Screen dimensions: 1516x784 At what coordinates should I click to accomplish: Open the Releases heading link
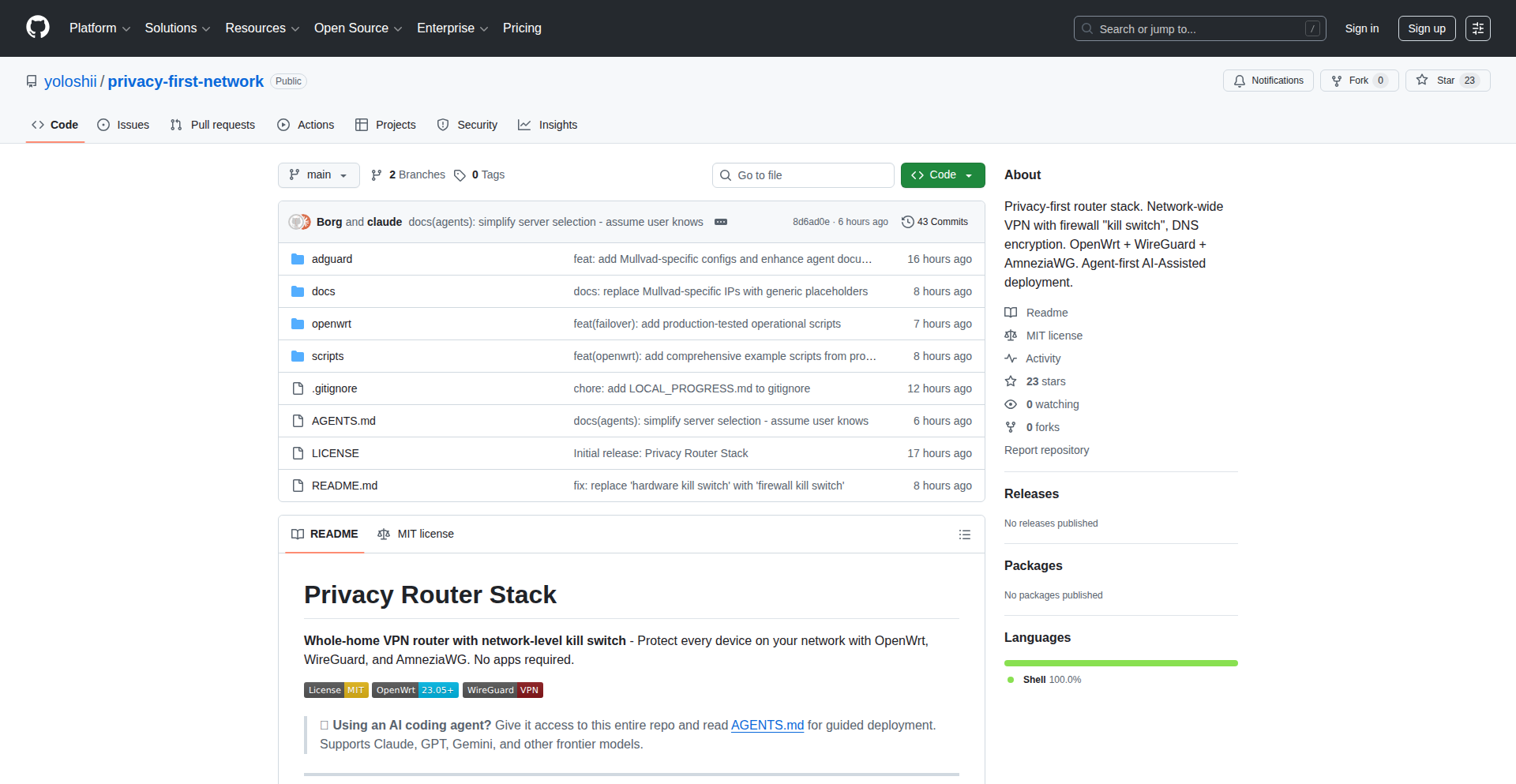point(1031,494)
